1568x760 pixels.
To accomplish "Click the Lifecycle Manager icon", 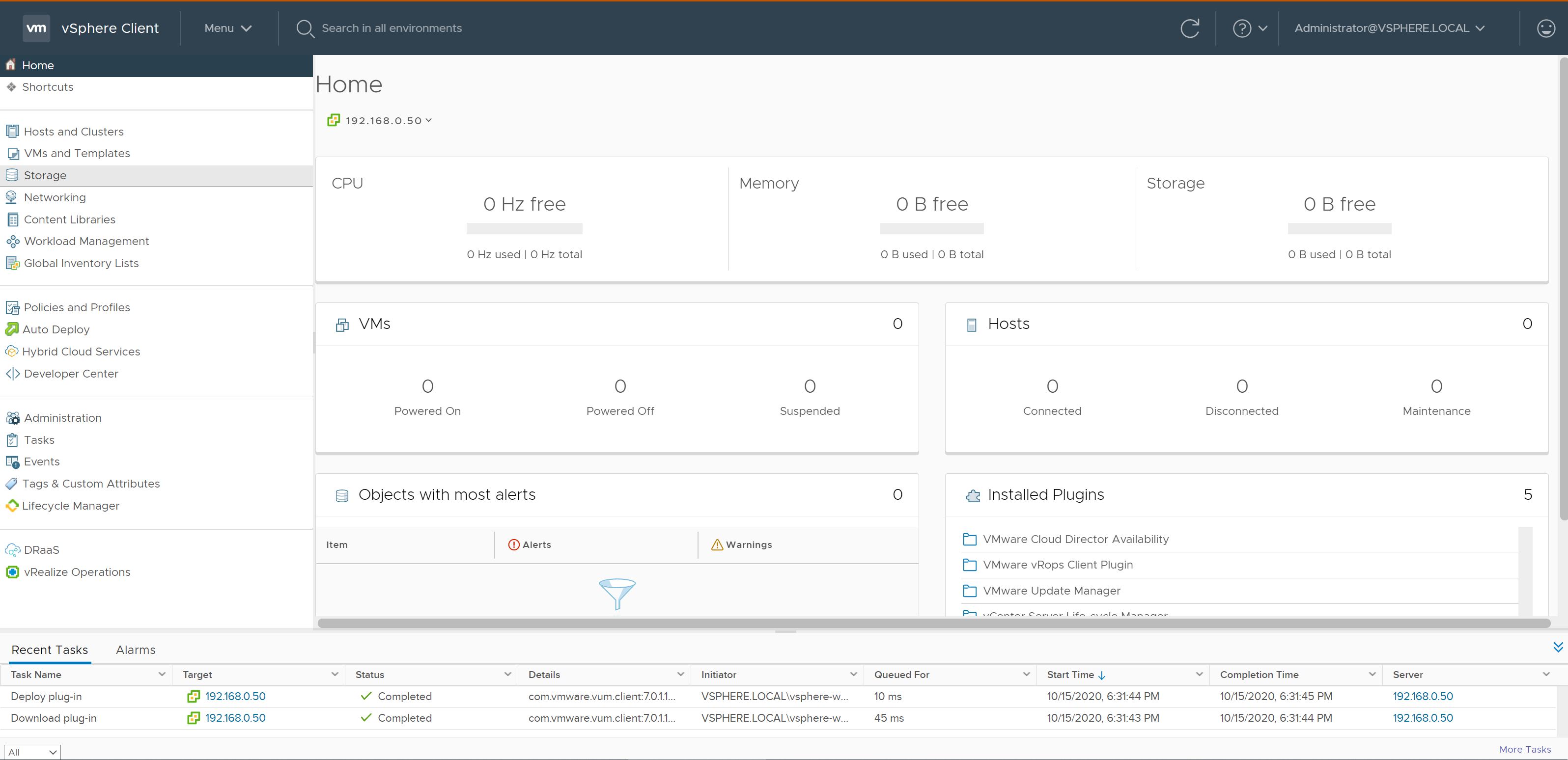I will tap(12, 506).
